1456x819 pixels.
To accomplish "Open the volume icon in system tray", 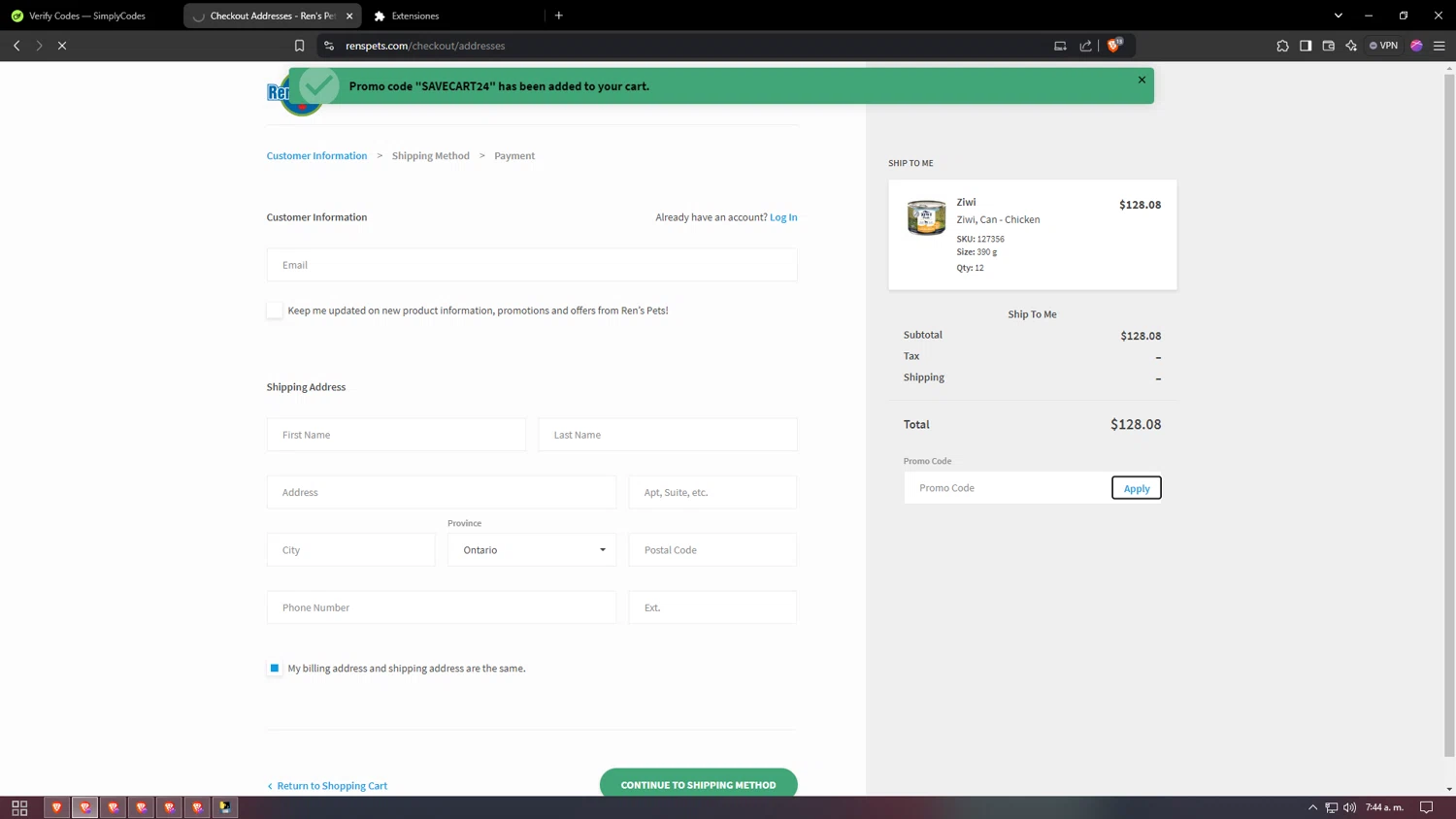I will pos(1350,807).
